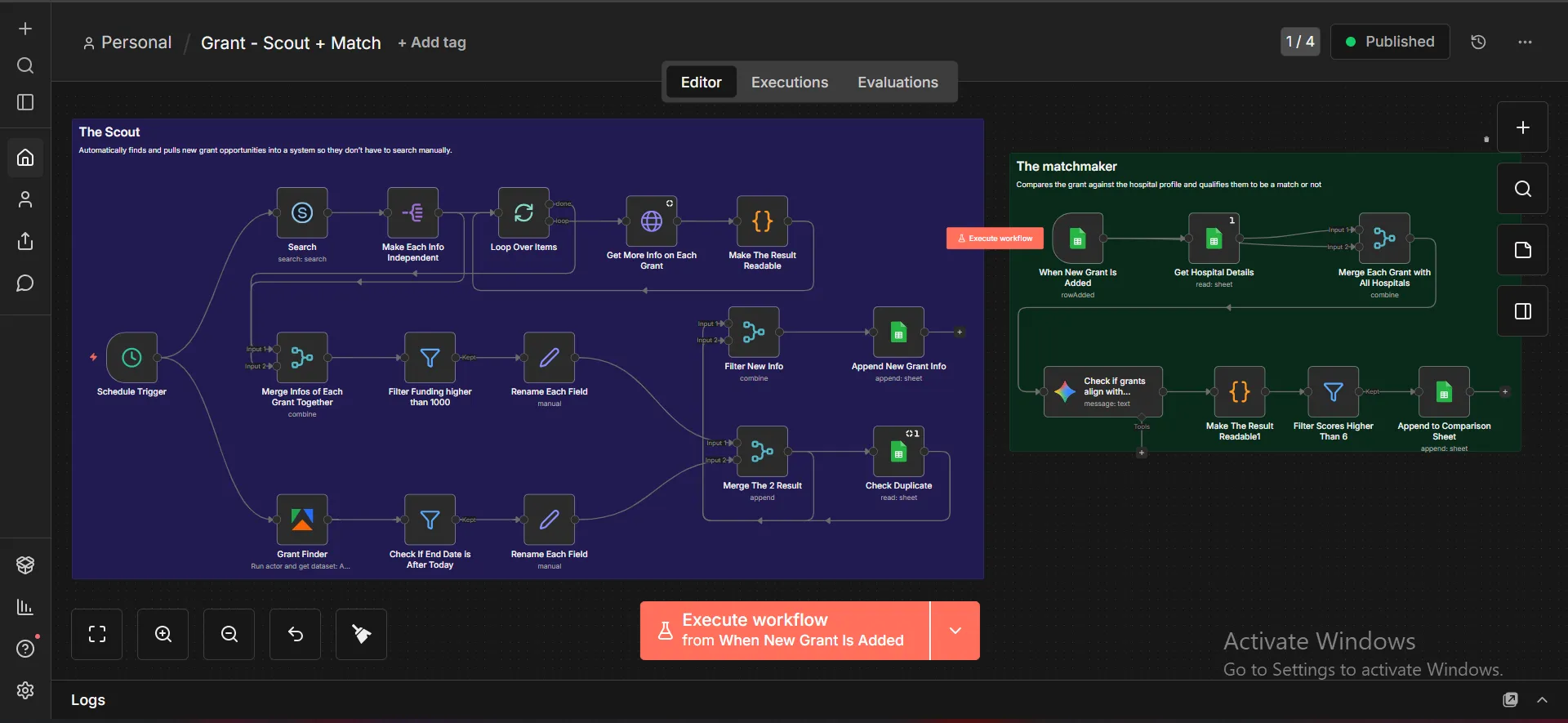The height and width of the screenshot is (723, 1568).
Task: Open the Append to Comparison Sheet node
Action: click(1444, 392)
